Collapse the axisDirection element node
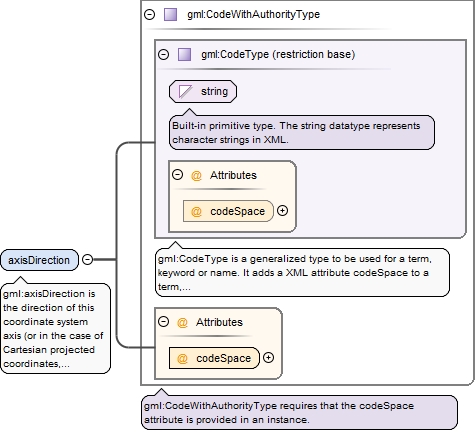Viewport: 476px width, 433px height. (x=87, y=259)
